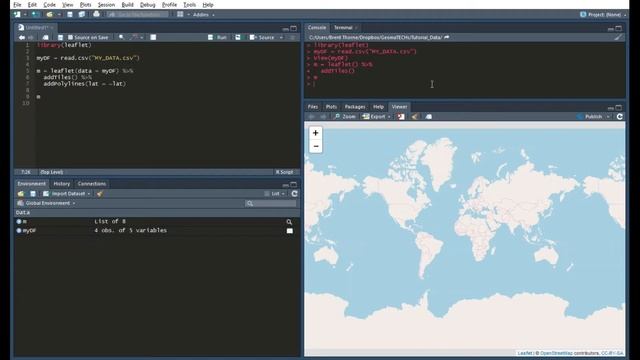Click the console clear broom icon
The height and width of the screenshot is (360, 640).
618,37
